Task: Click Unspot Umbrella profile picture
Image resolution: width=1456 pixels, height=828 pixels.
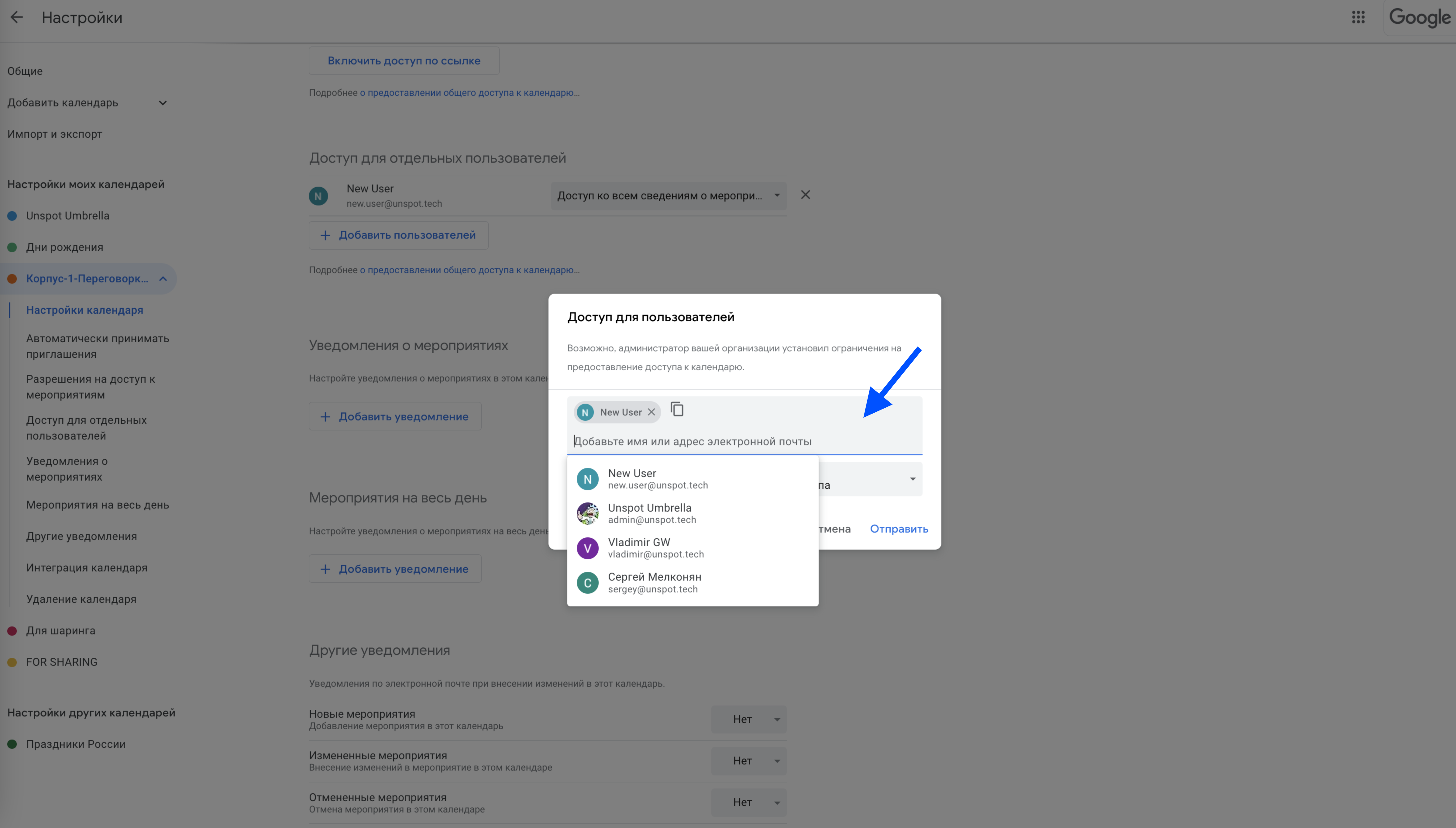Action: click(x=588, y=514)
